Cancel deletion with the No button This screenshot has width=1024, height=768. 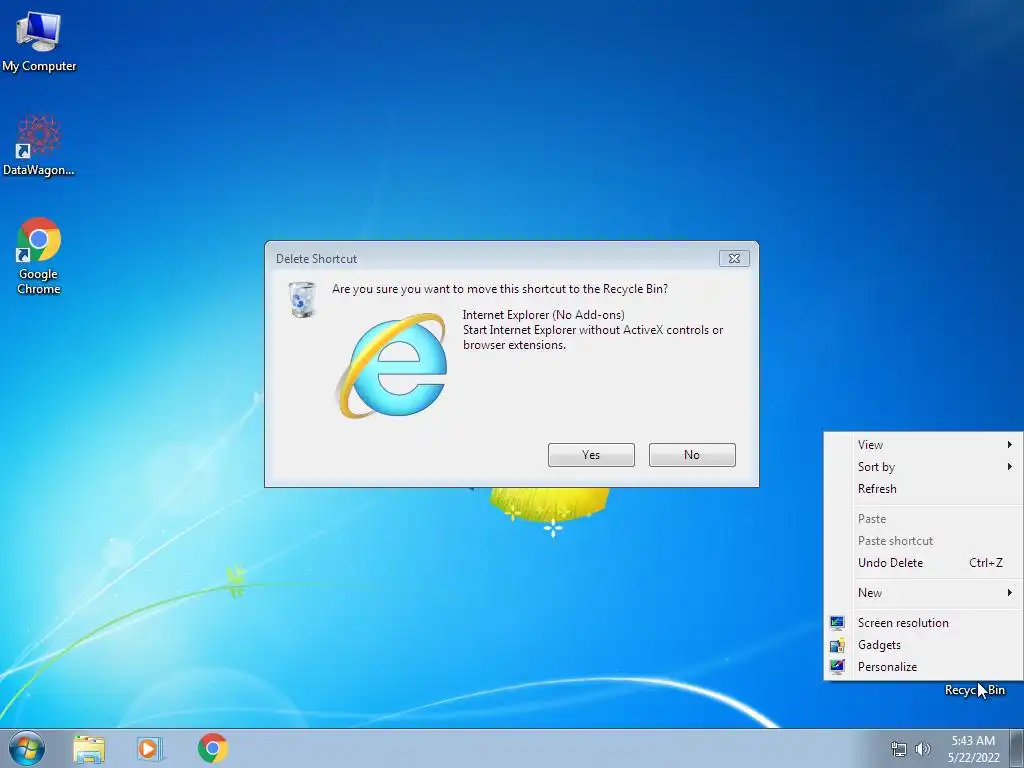(692, 455)
